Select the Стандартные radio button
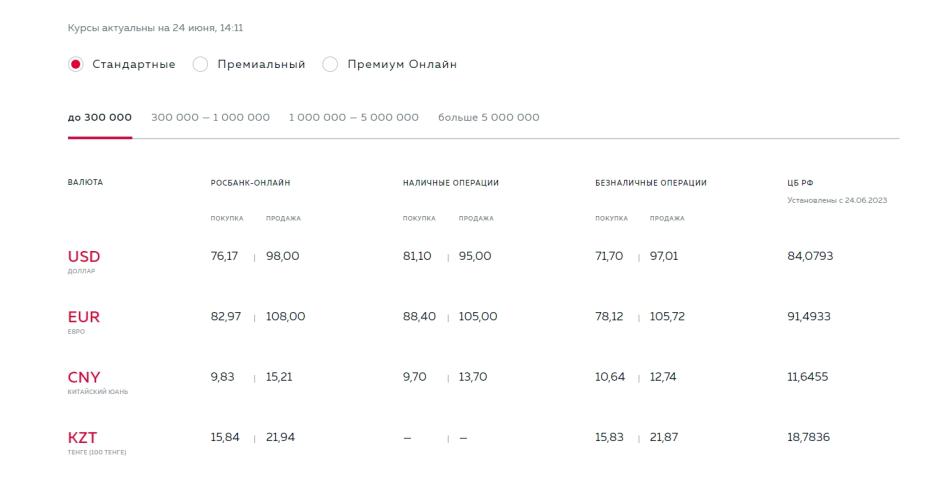 tap(75, 64)
